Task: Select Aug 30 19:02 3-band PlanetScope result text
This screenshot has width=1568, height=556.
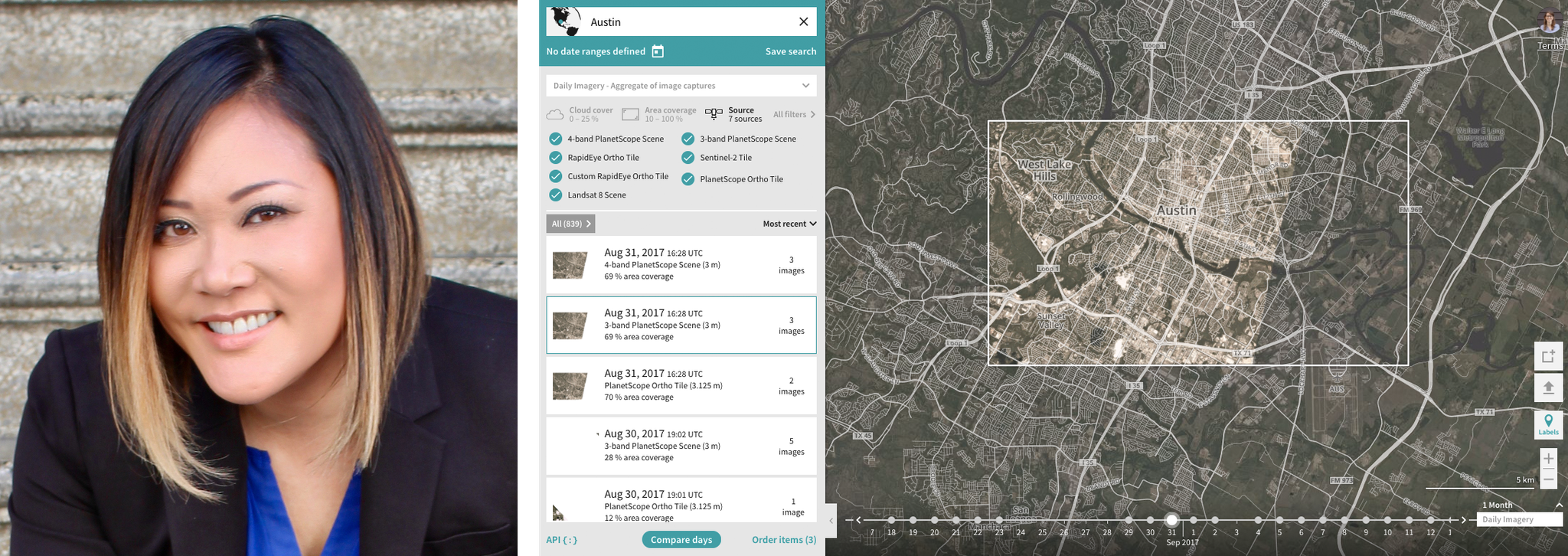Action: 662,446
